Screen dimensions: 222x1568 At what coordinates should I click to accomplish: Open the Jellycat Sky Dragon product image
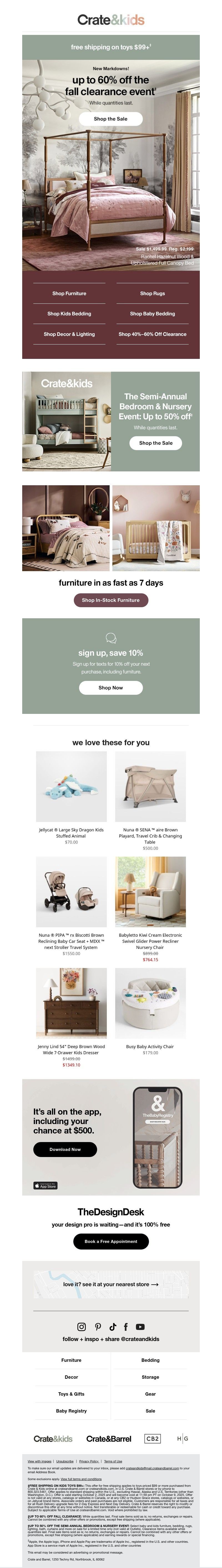[71, 786]
